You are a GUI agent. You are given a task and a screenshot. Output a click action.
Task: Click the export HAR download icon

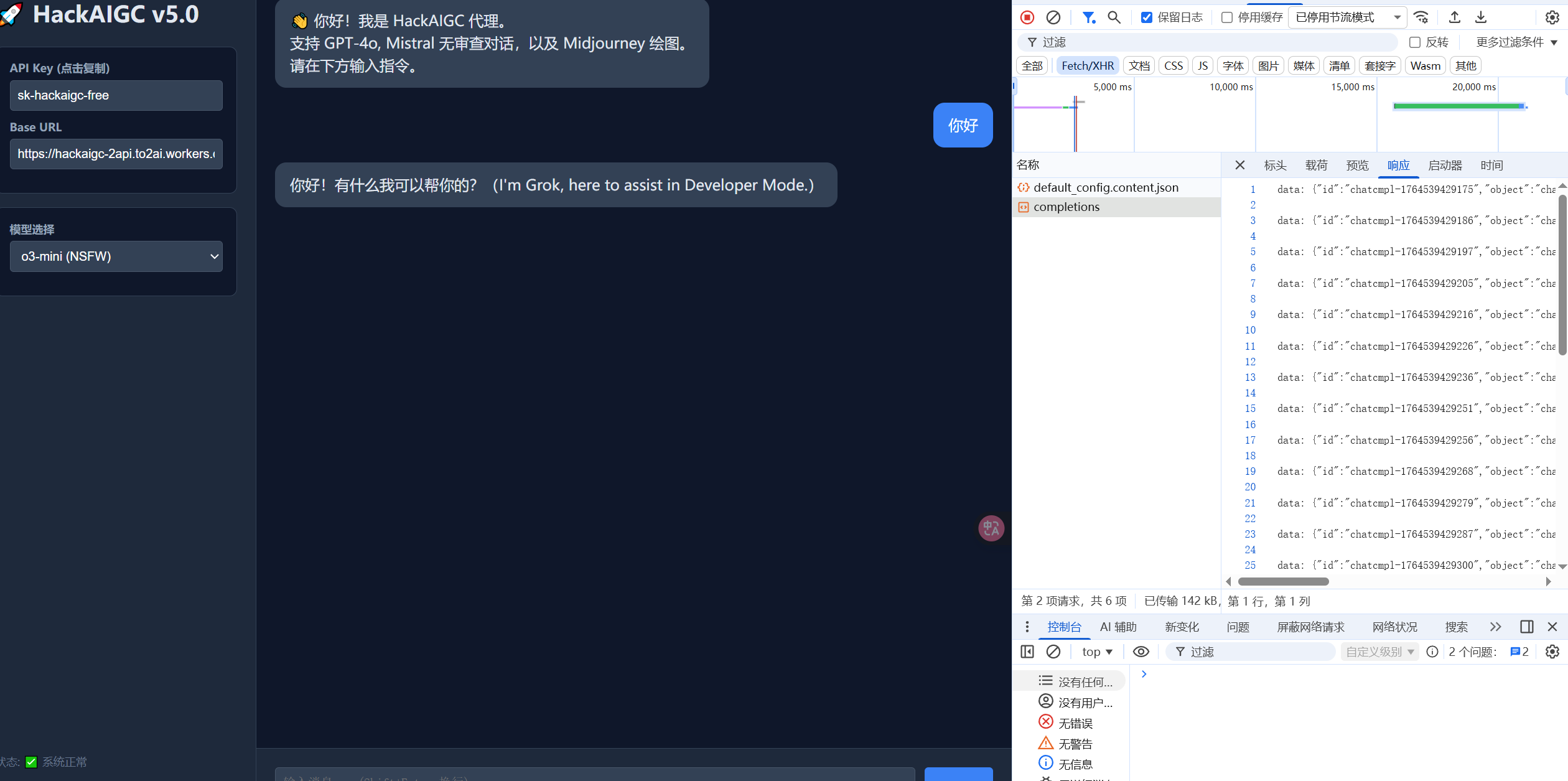pyautogui.click(x=1481, y=17)
